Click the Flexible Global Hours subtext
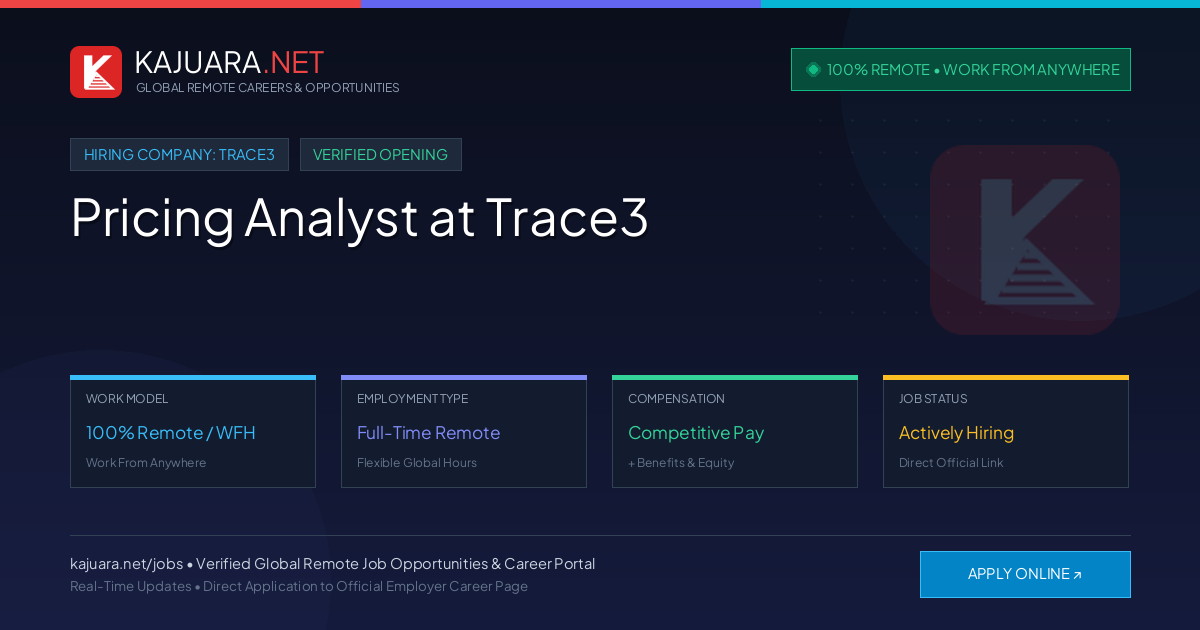1200x630 pixels. pyautogui.click(x=417, y=463)
